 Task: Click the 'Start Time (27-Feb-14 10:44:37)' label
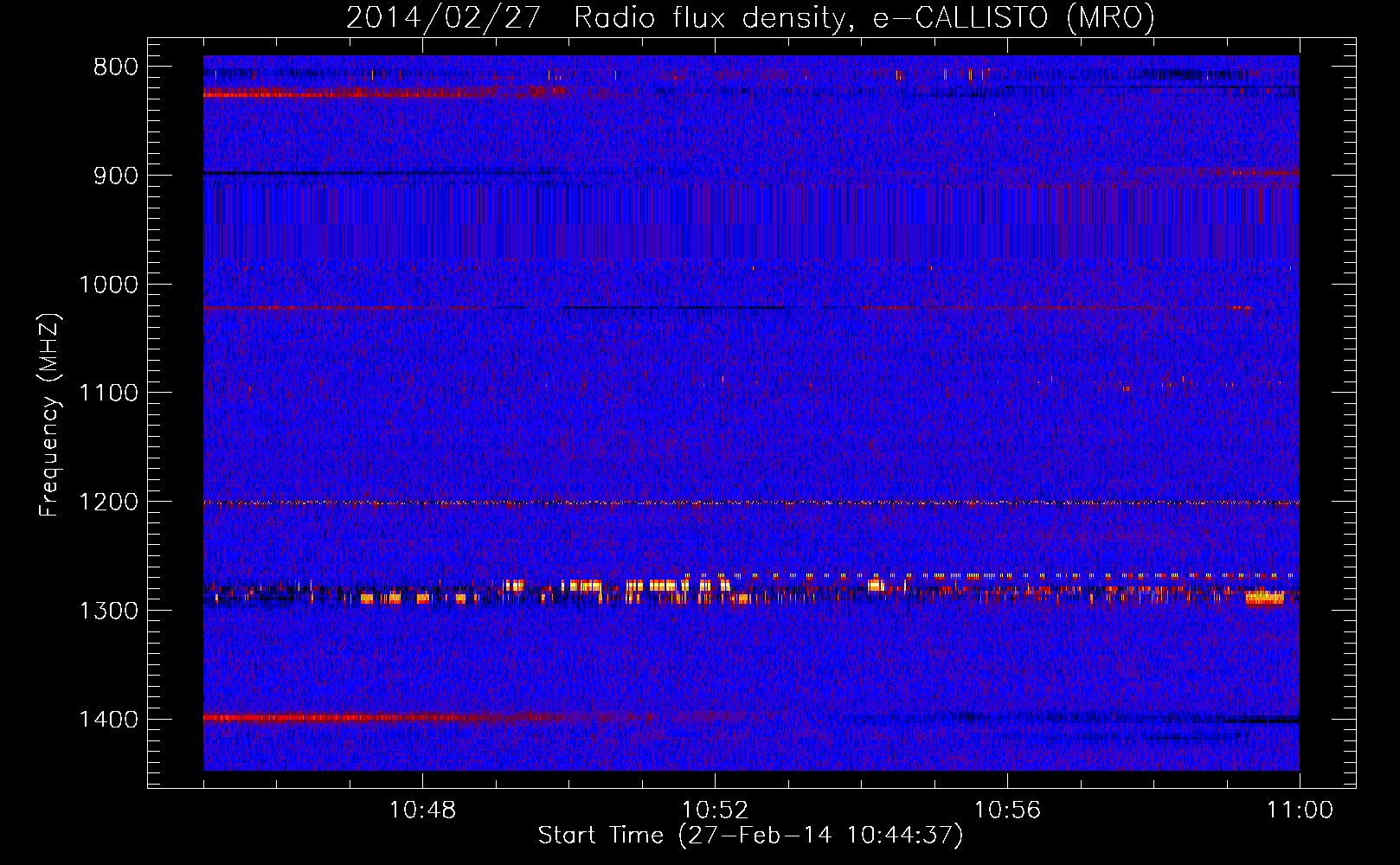750,836
